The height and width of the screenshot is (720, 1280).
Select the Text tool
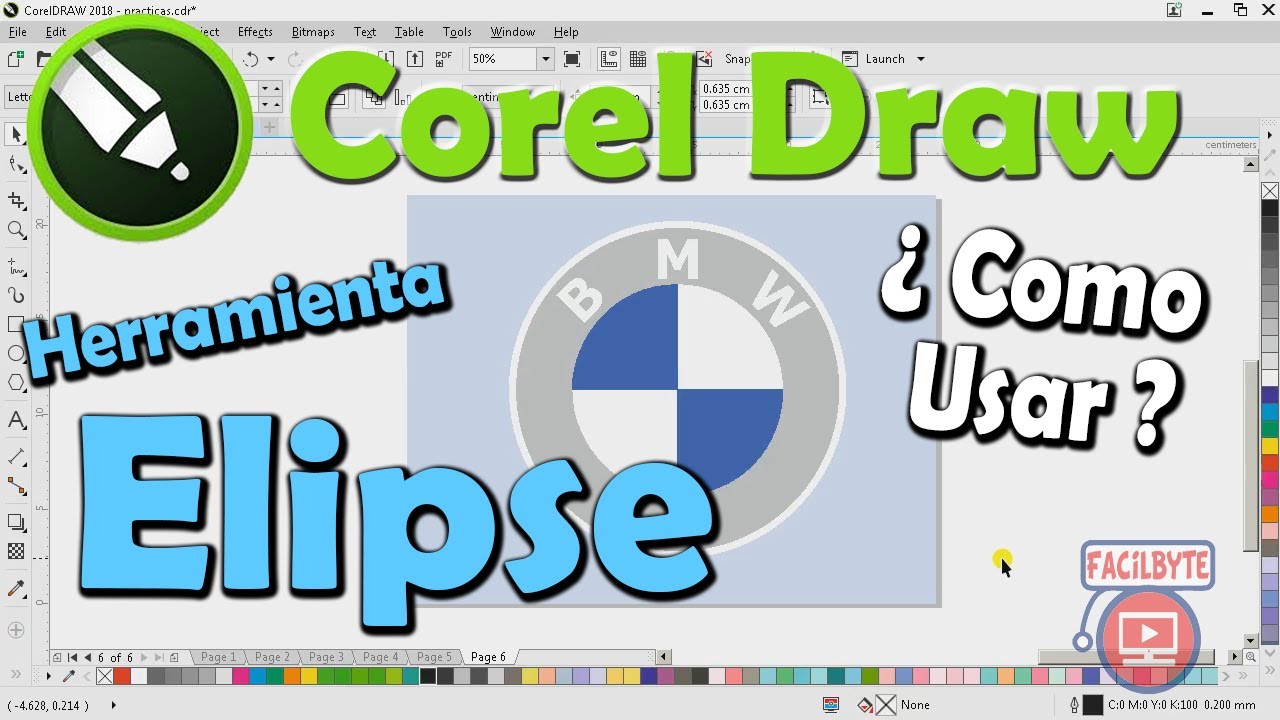coord(16,419)
